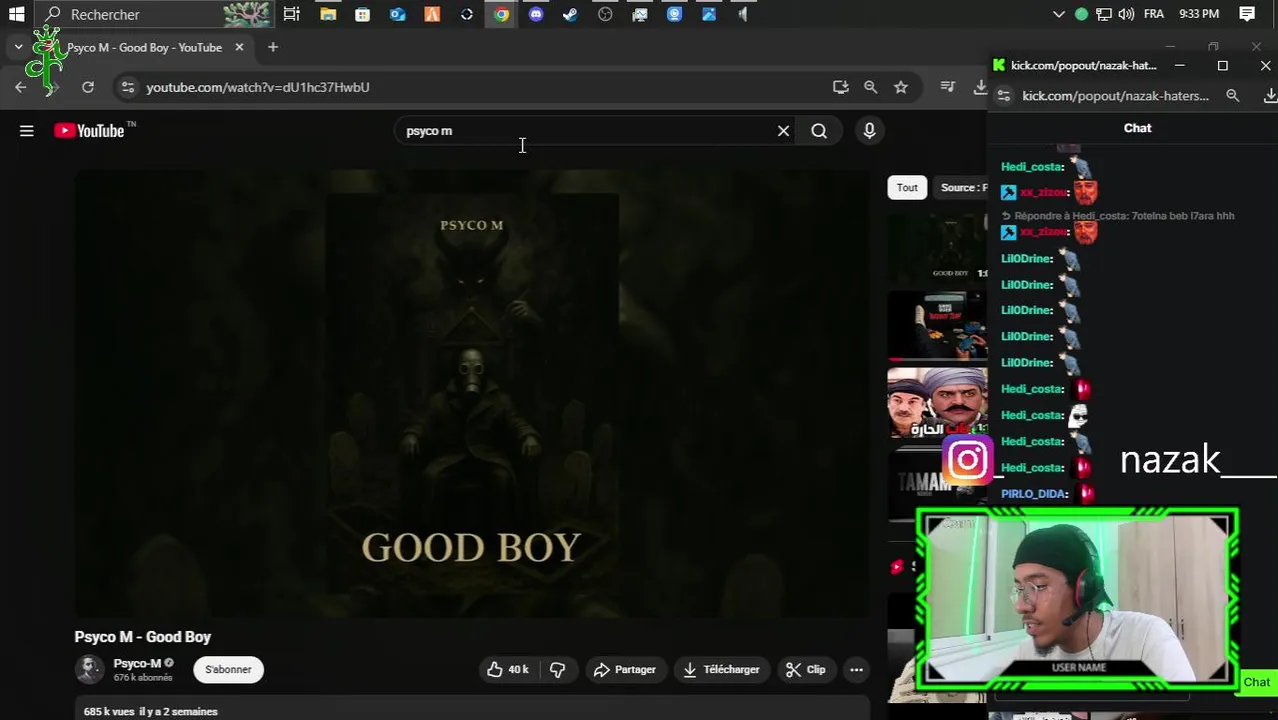This screenshot has height=720, width=1278.
Task: Open the zoom control in address bar
Action: click(870, 87)
